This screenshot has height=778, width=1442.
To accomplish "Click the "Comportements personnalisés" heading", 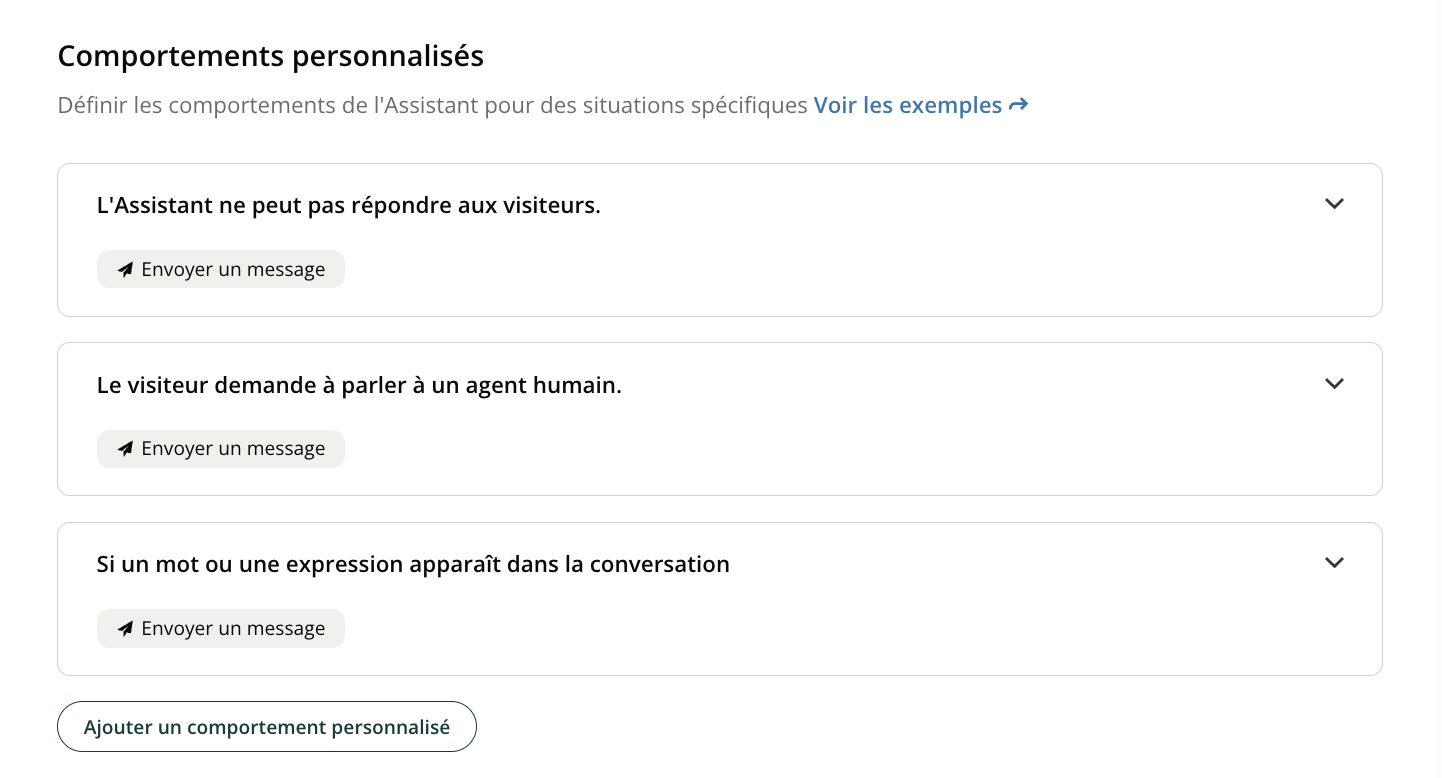I will point(270,56).
